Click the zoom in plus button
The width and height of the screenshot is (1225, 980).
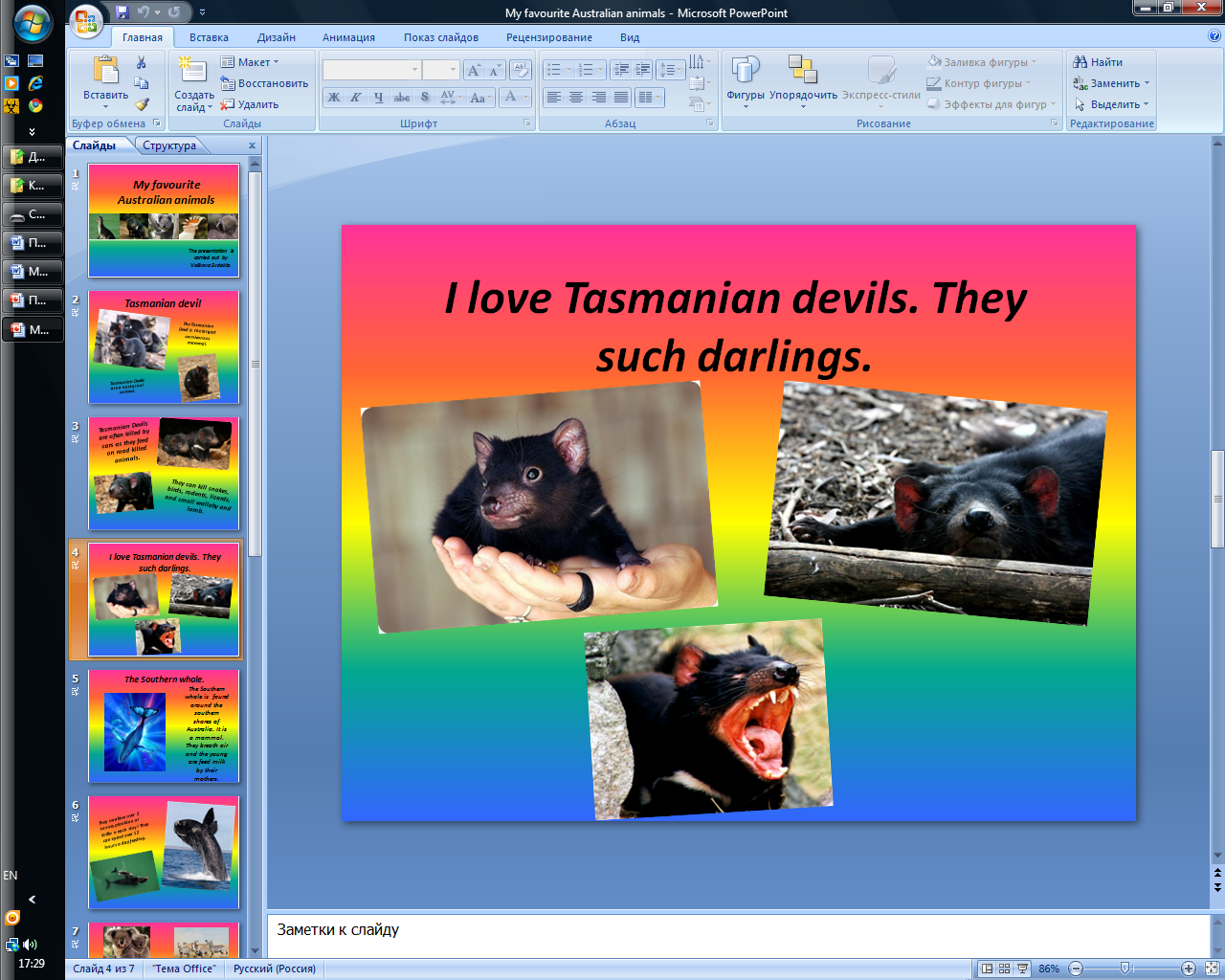(x=1188, y=969)
